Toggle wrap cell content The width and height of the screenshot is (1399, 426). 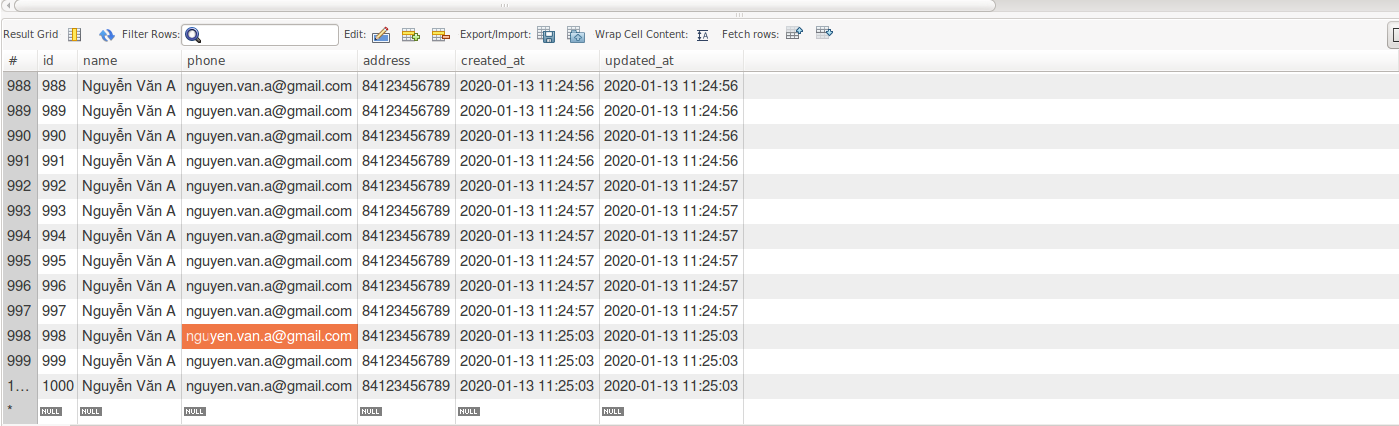[702, 34]
